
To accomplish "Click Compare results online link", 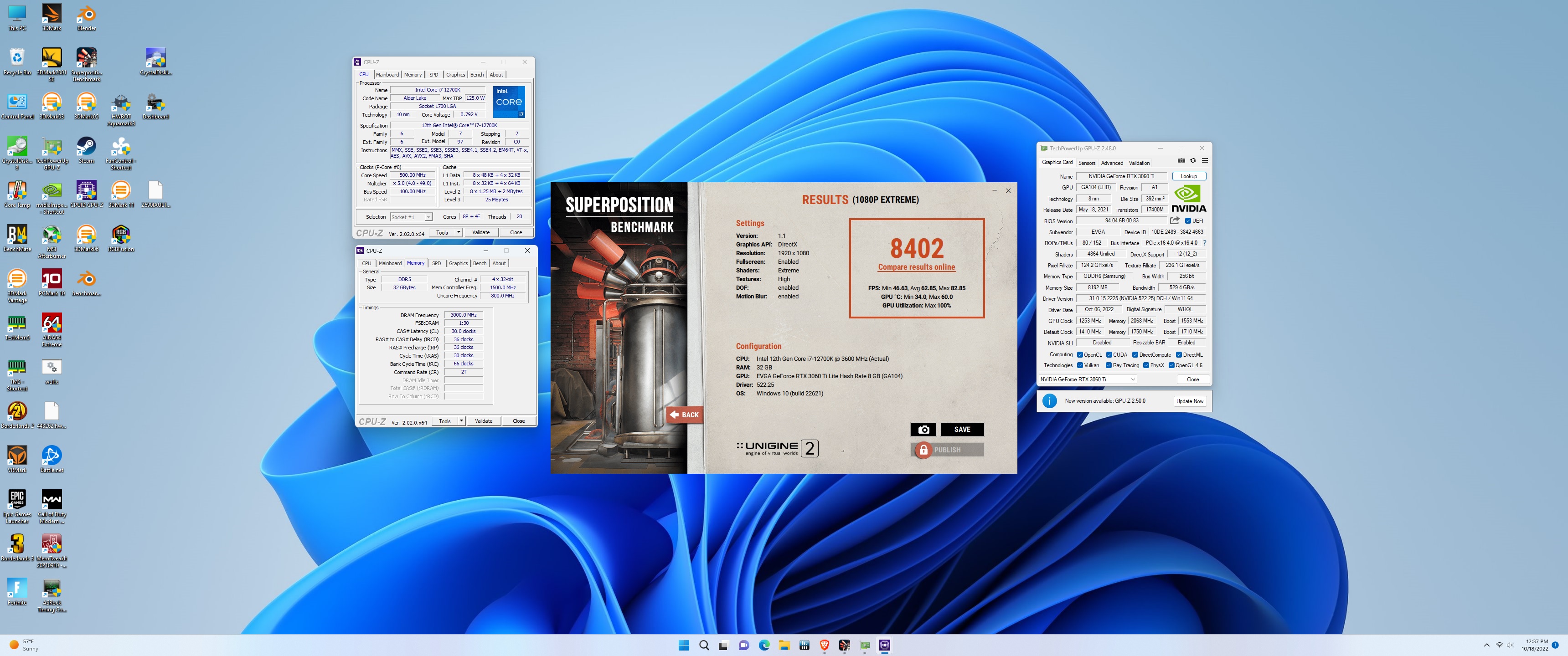I will click(x=916, y=267).
